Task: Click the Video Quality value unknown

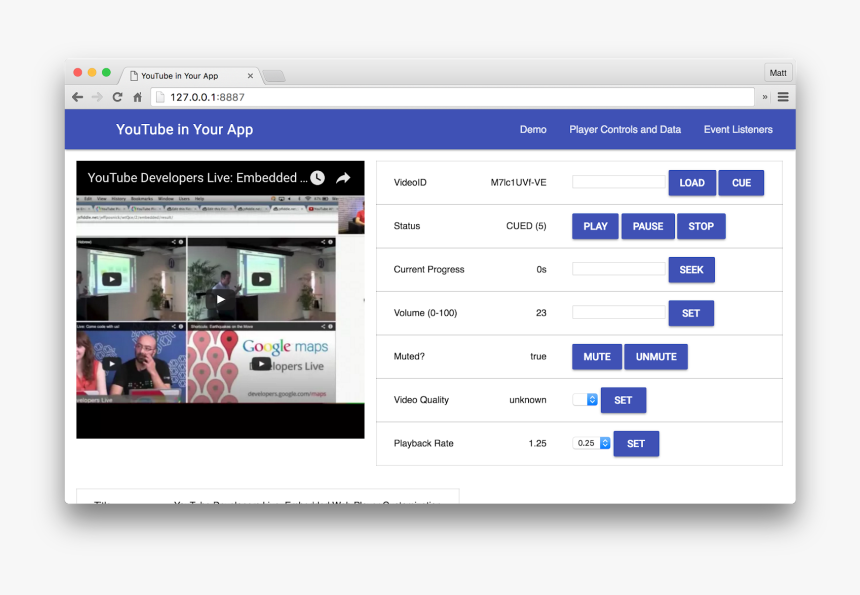Action: tap(528, 400)
